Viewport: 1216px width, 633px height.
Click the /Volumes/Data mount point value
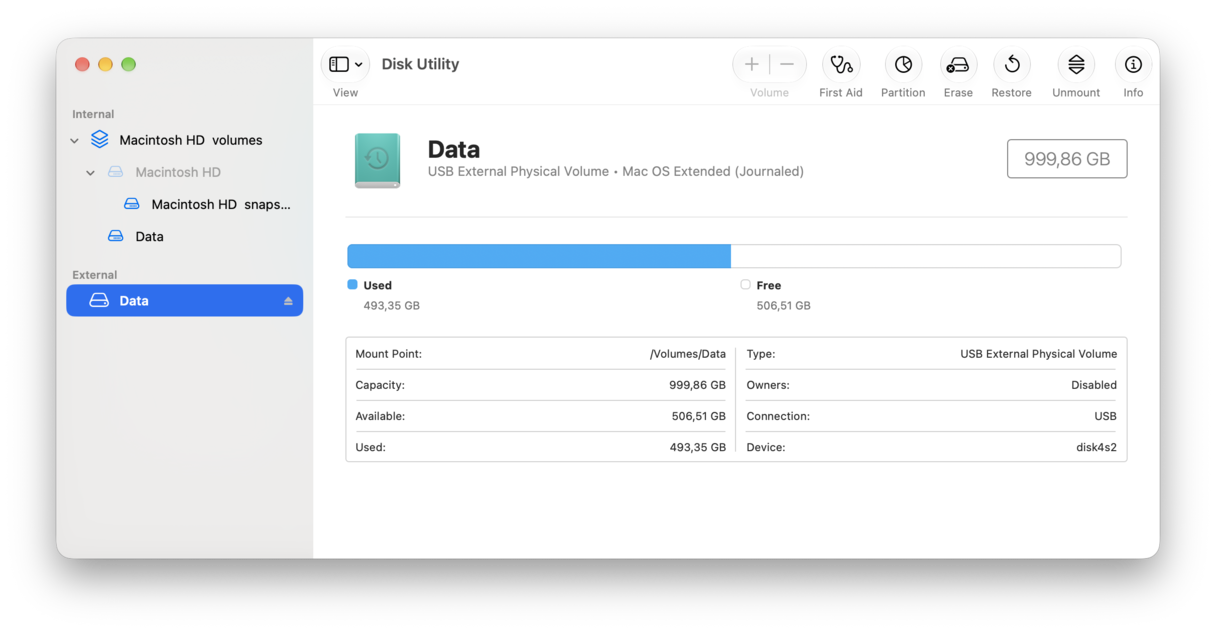[688, 354]
